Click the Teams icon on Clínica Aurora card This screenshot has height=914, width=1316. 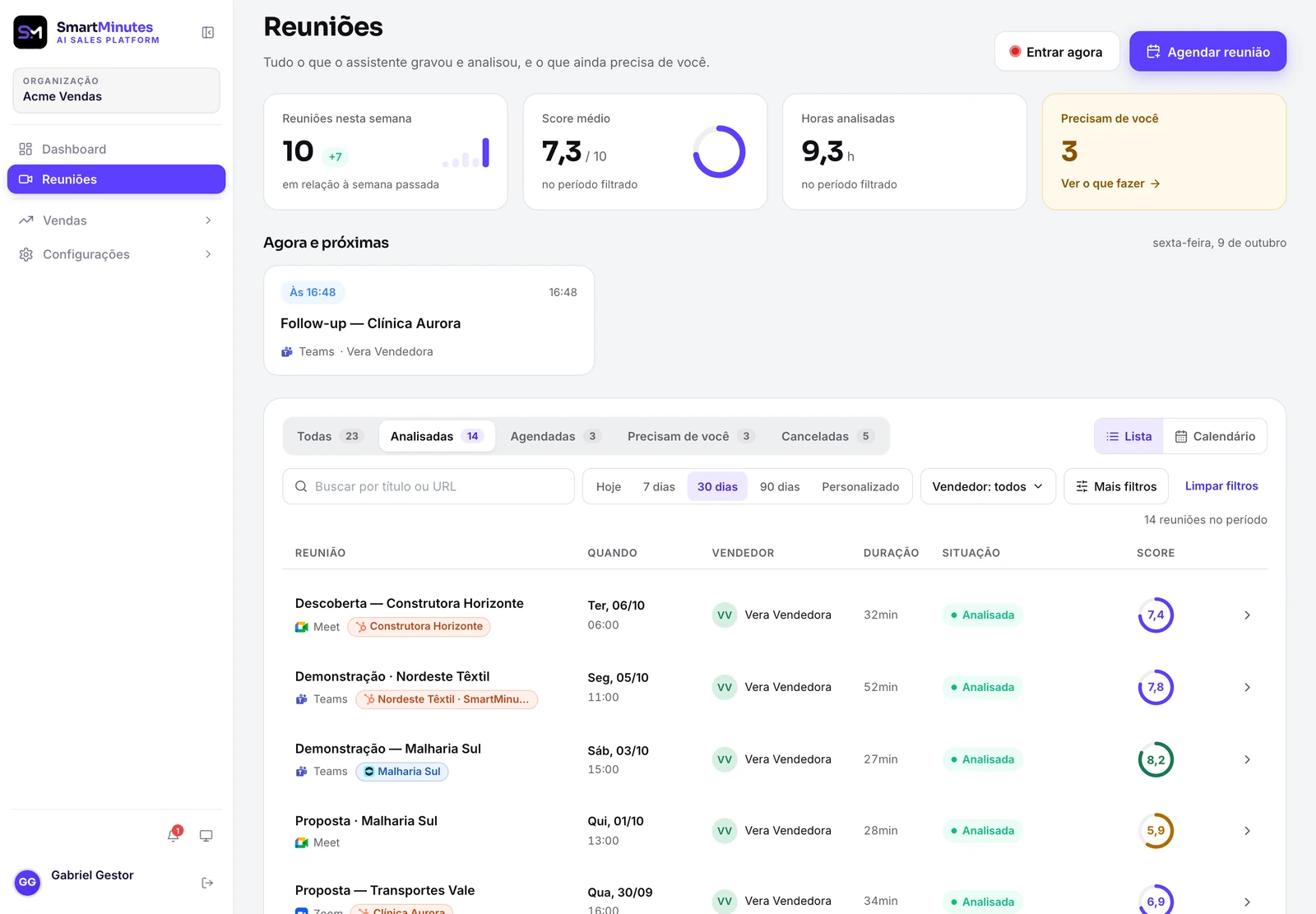pos(287,352)
